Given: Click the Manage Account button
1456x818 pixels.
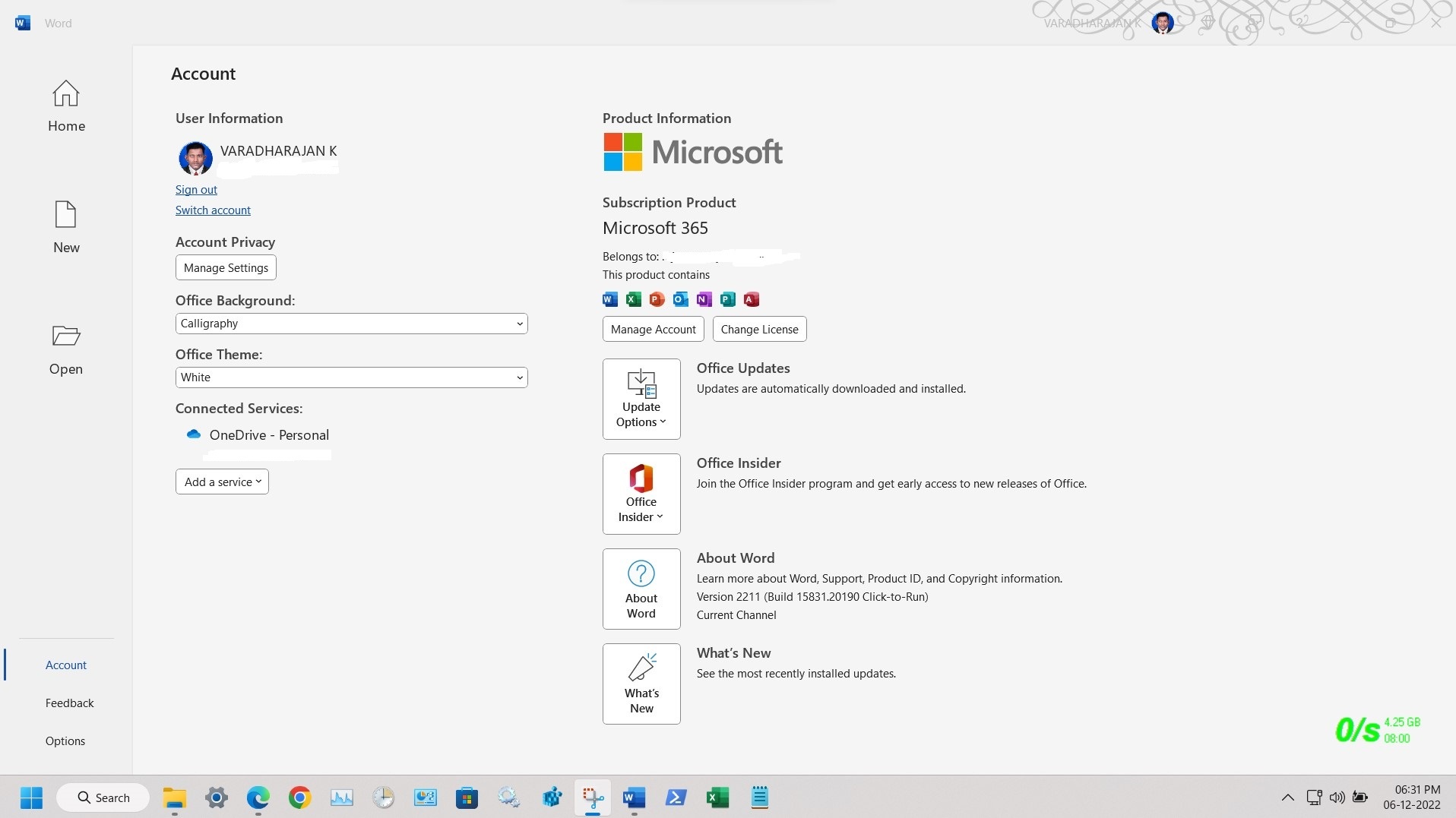Looking at the screenshot, I should tap(654, 330).
